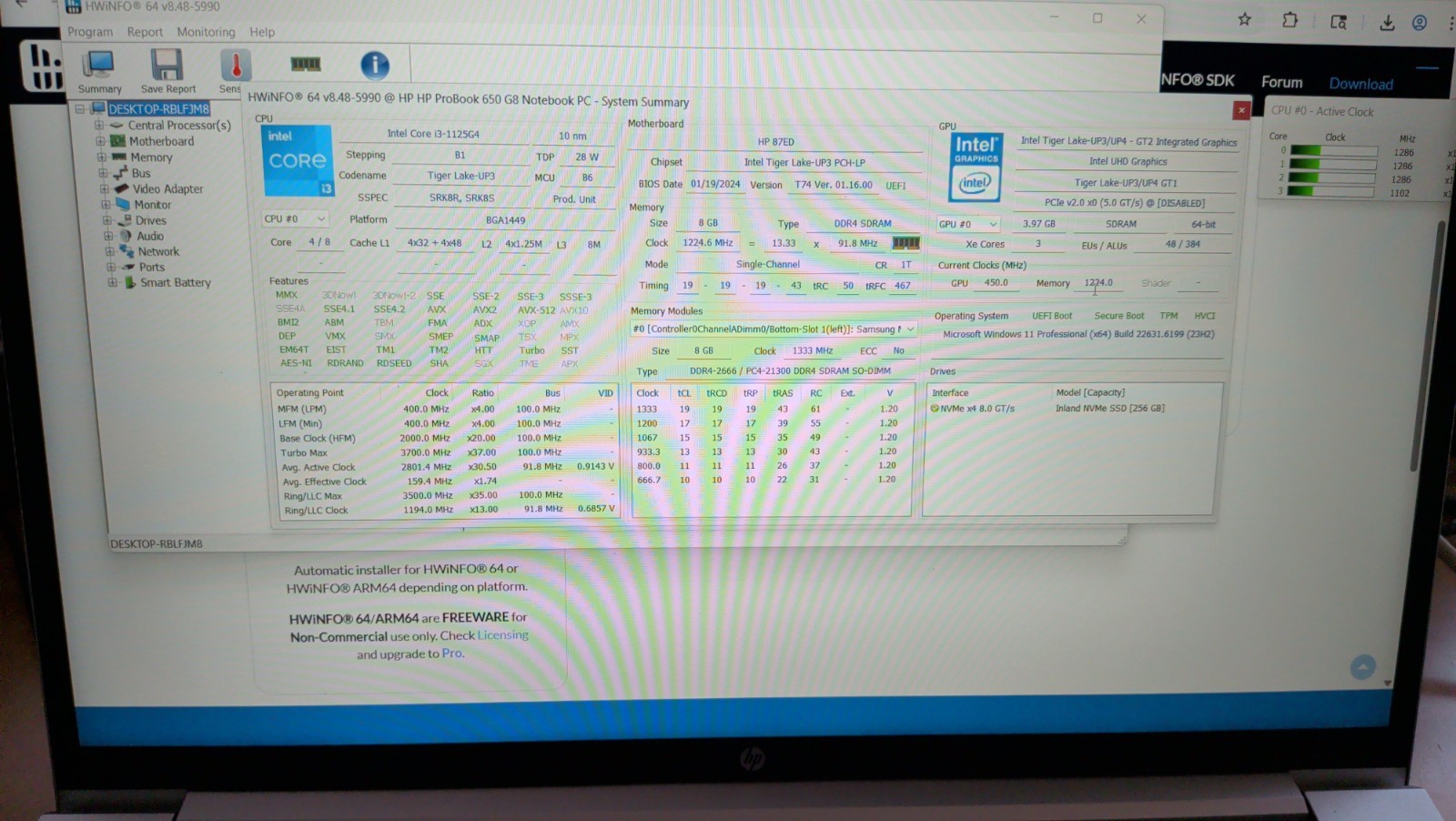Image resolution: width=1456 pixels, height=821 pixels.
Task: Open the Monitoring menu
Action: [206, 32]
